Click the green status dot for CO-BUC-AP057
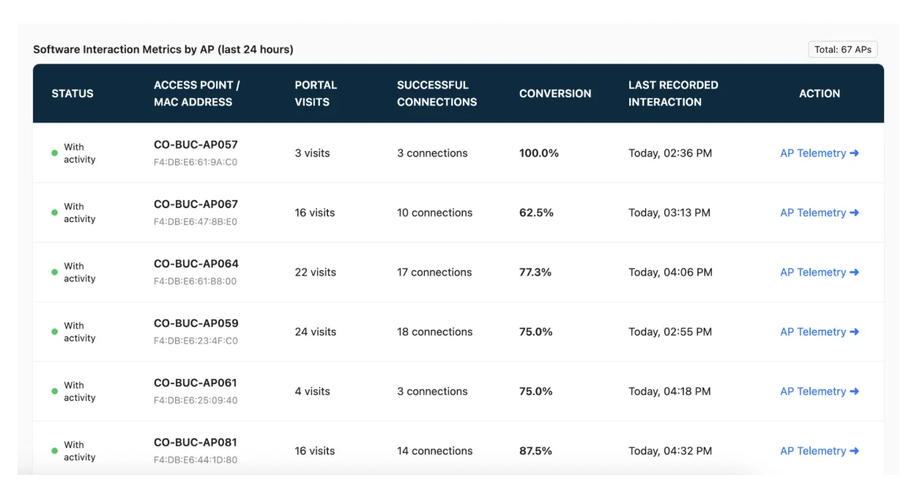The image size is (920, 494). 55,153
